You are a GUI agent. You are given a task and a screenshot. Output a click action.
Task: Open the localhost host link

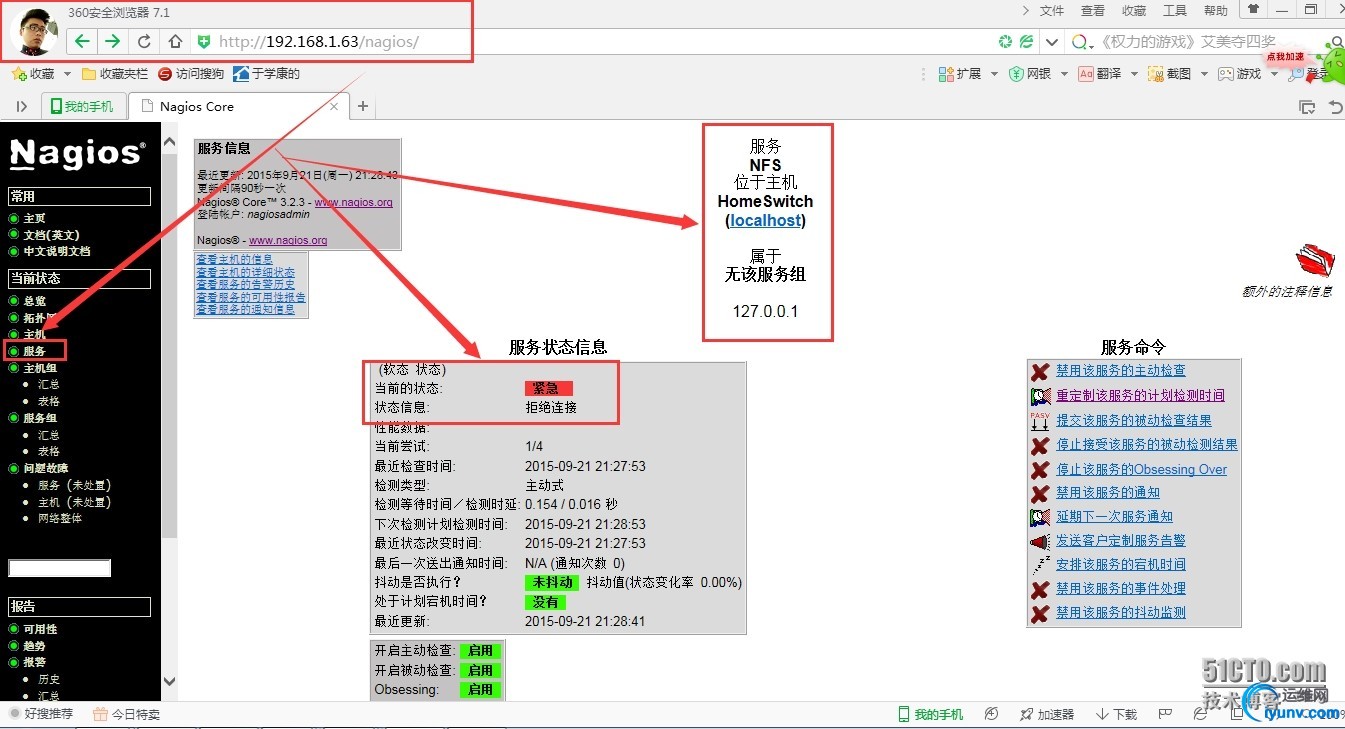click(766, 220)
